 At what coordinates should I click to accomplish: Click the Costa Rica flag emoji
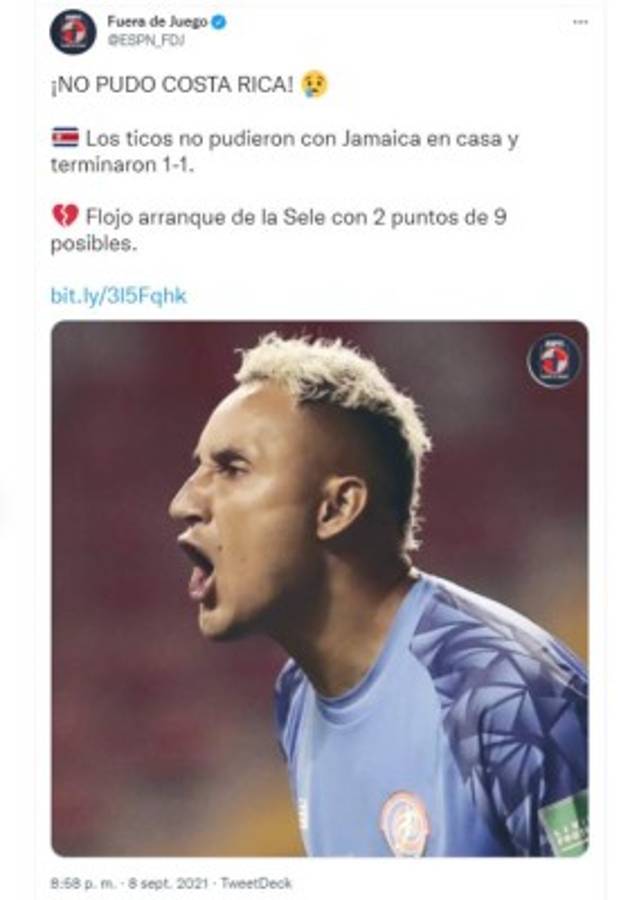tap(65, 139)
